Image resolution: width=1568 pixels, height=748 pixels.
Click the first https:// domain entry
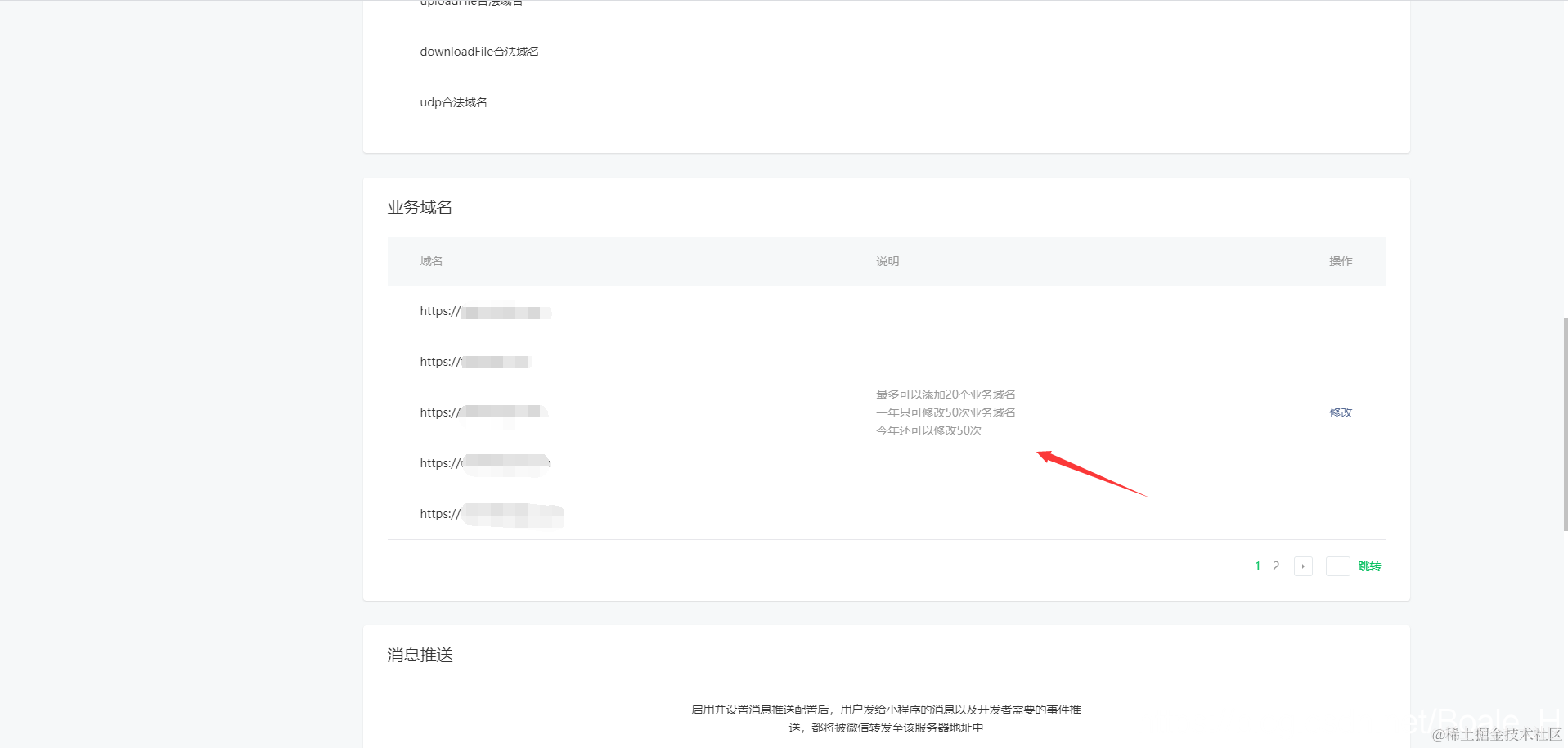(x=485, y=311)
